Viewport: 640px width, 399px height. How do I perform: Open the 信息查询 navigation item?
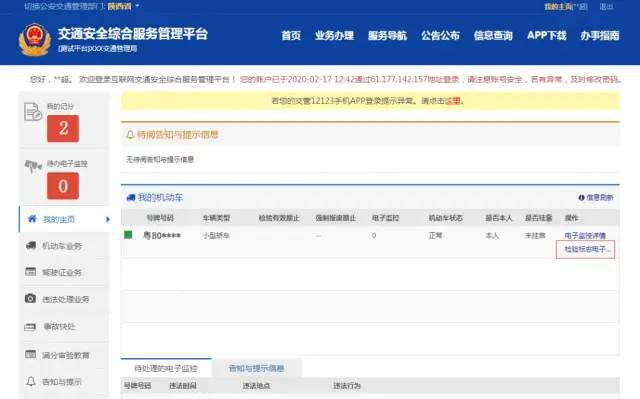493,35
